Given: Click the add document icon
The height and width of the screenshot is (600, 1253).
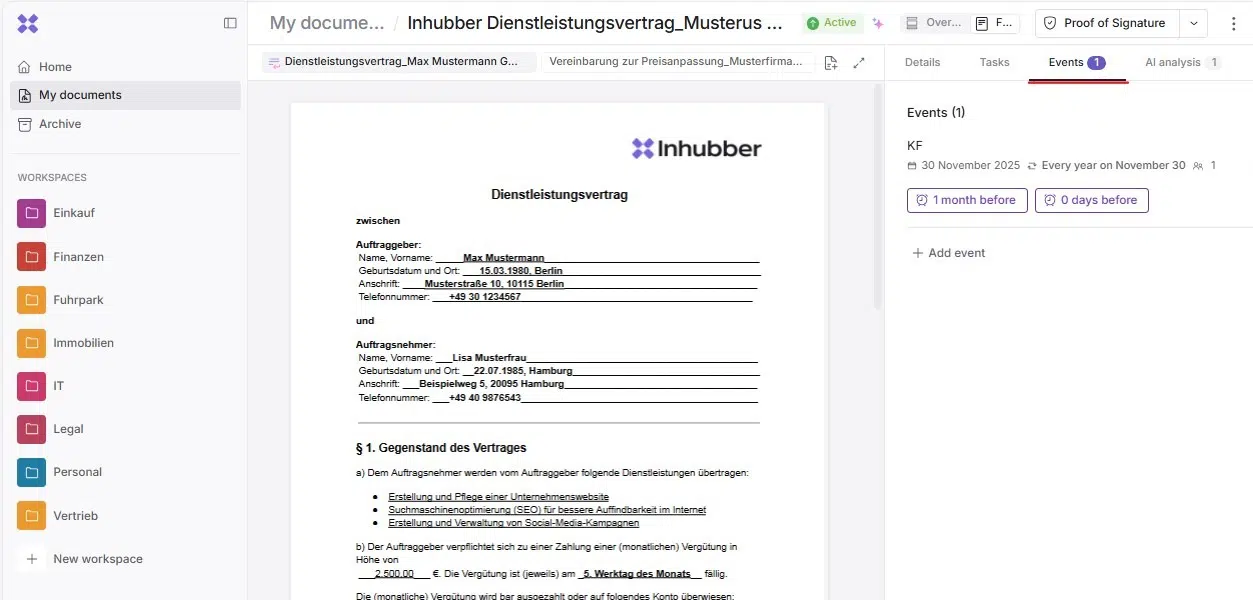Looking at the screenshot, I should click(x=831, y=63).
